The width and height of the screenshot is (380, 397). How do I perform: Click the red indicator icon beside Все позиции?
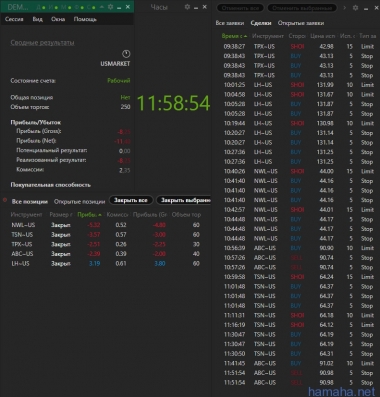[x=5, y=200]
